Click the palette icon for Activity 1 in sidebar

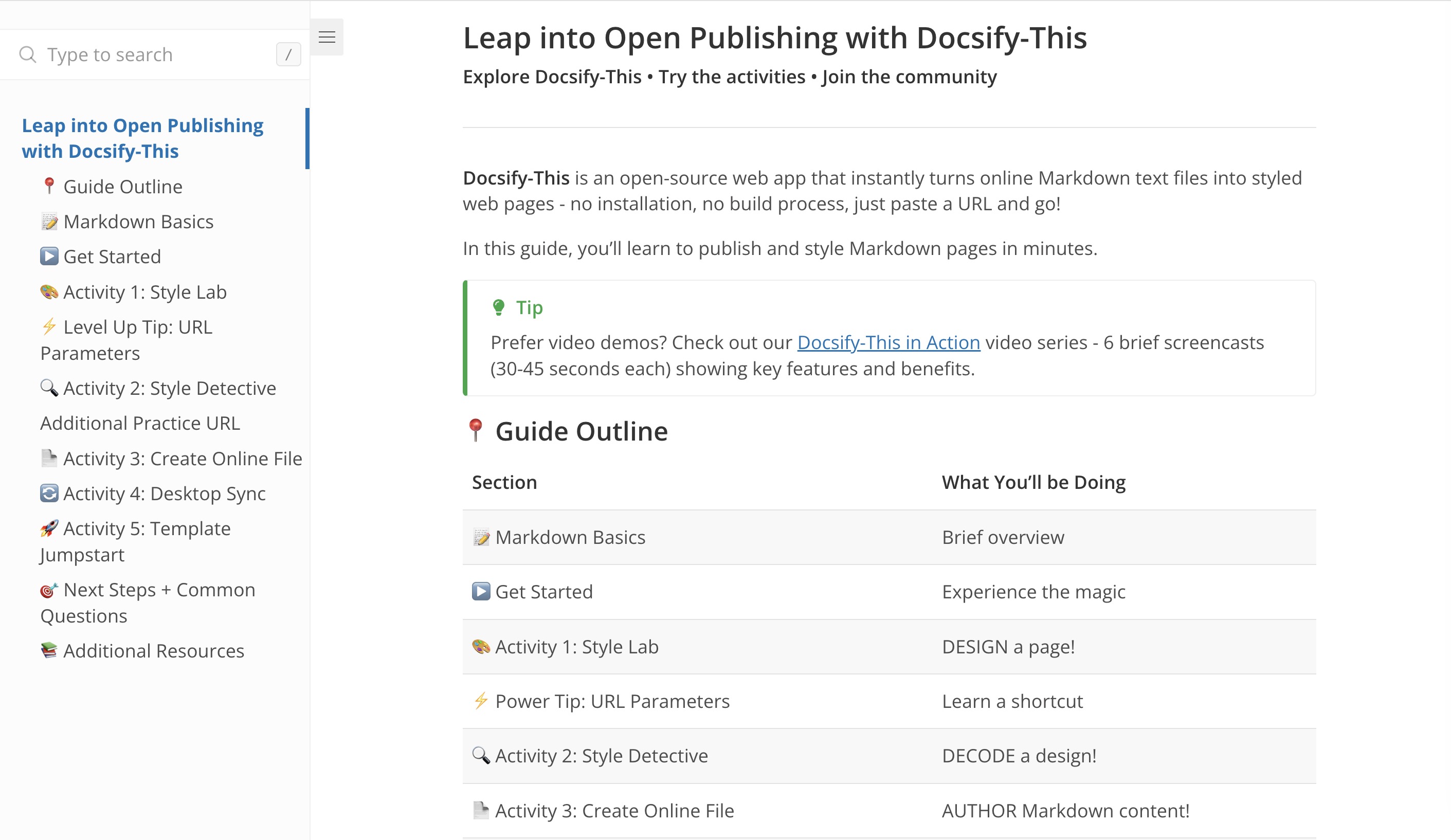pyautogui.click(x=49, y=292)
